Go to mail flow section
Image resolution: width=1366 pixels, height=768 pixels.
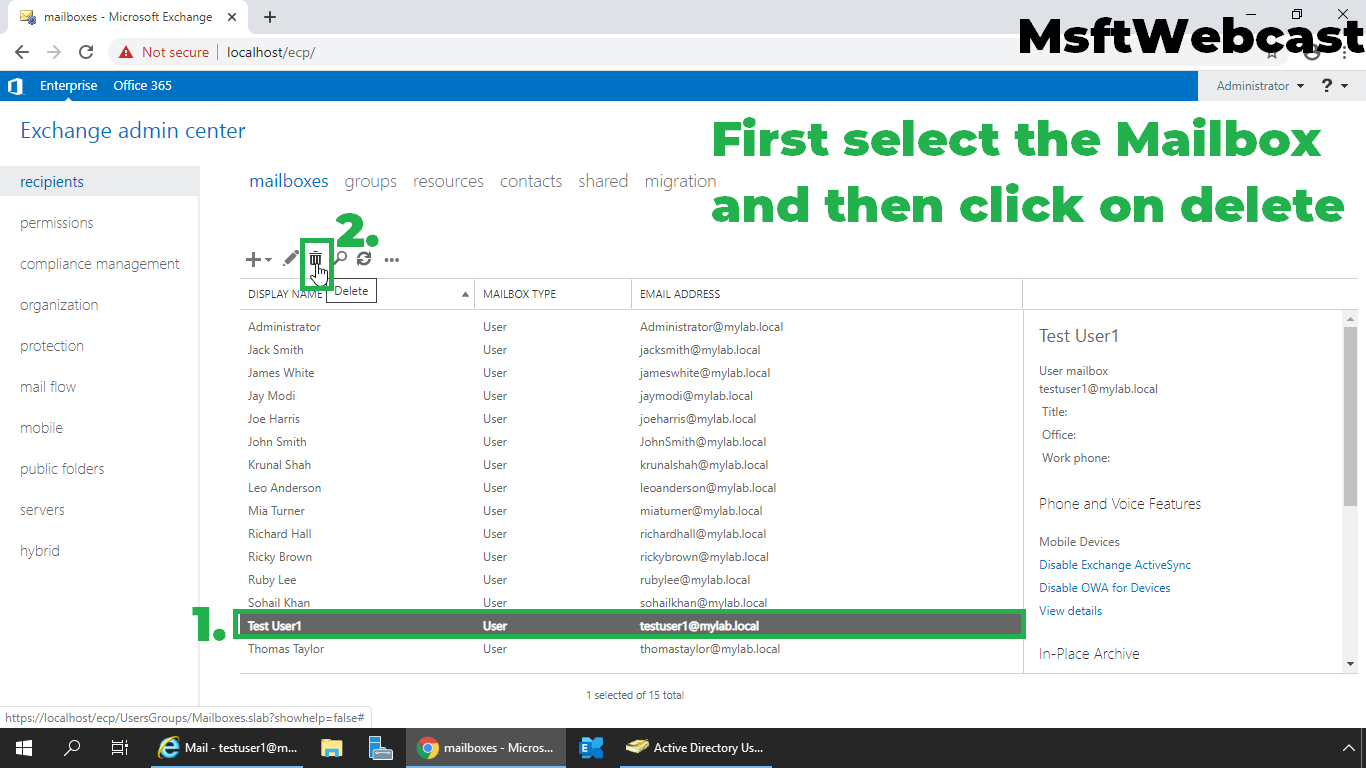point(48,387)
